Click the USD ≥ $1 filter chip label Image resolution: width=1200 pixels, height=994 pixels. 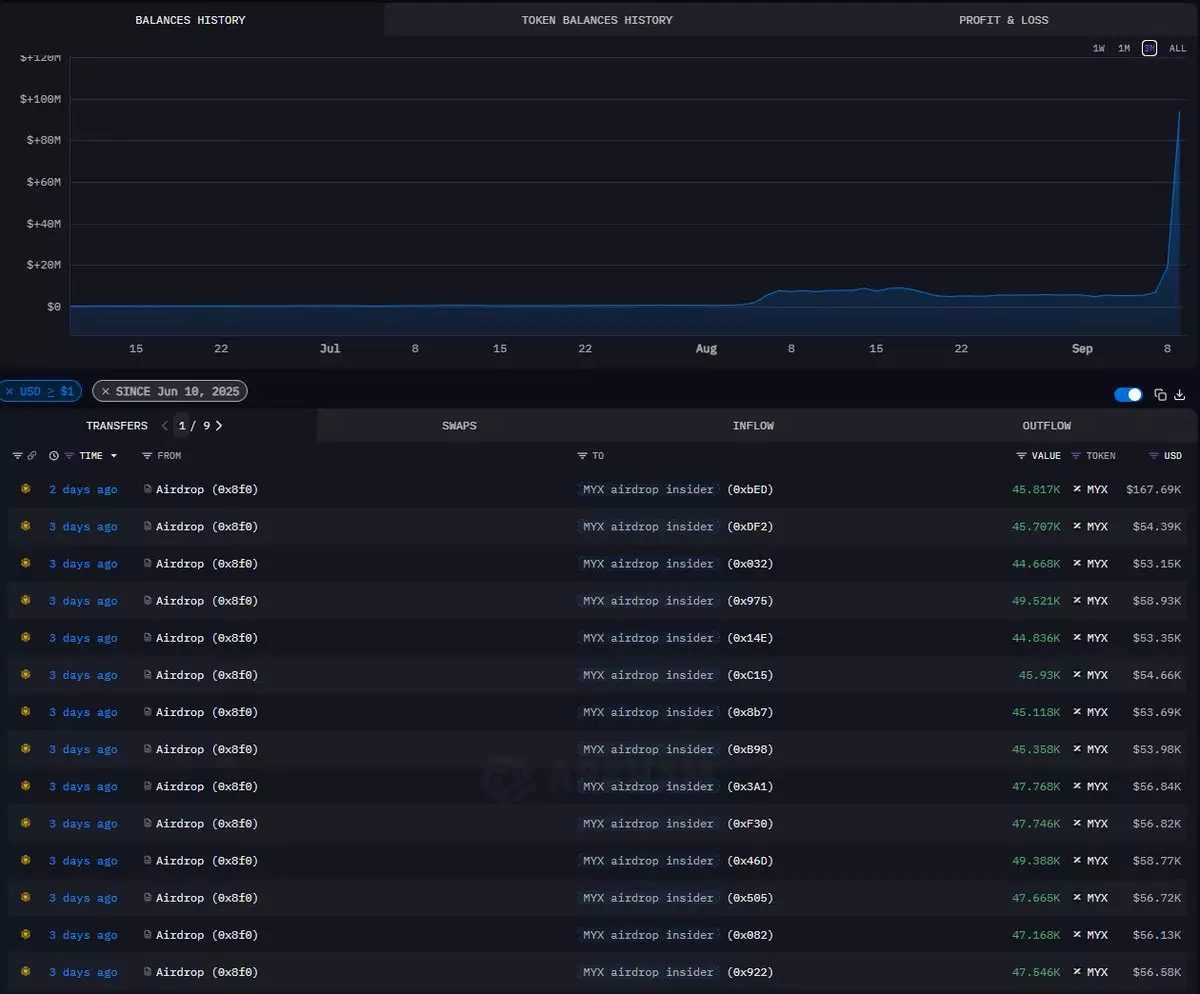pyautogui.click(x=47, y=391)
